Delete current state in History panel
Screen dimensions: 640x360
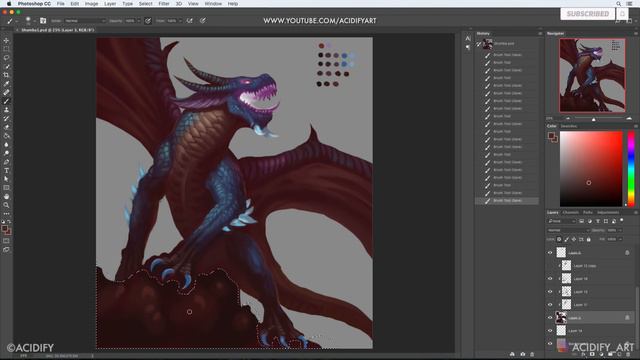(x=532, y=354)
